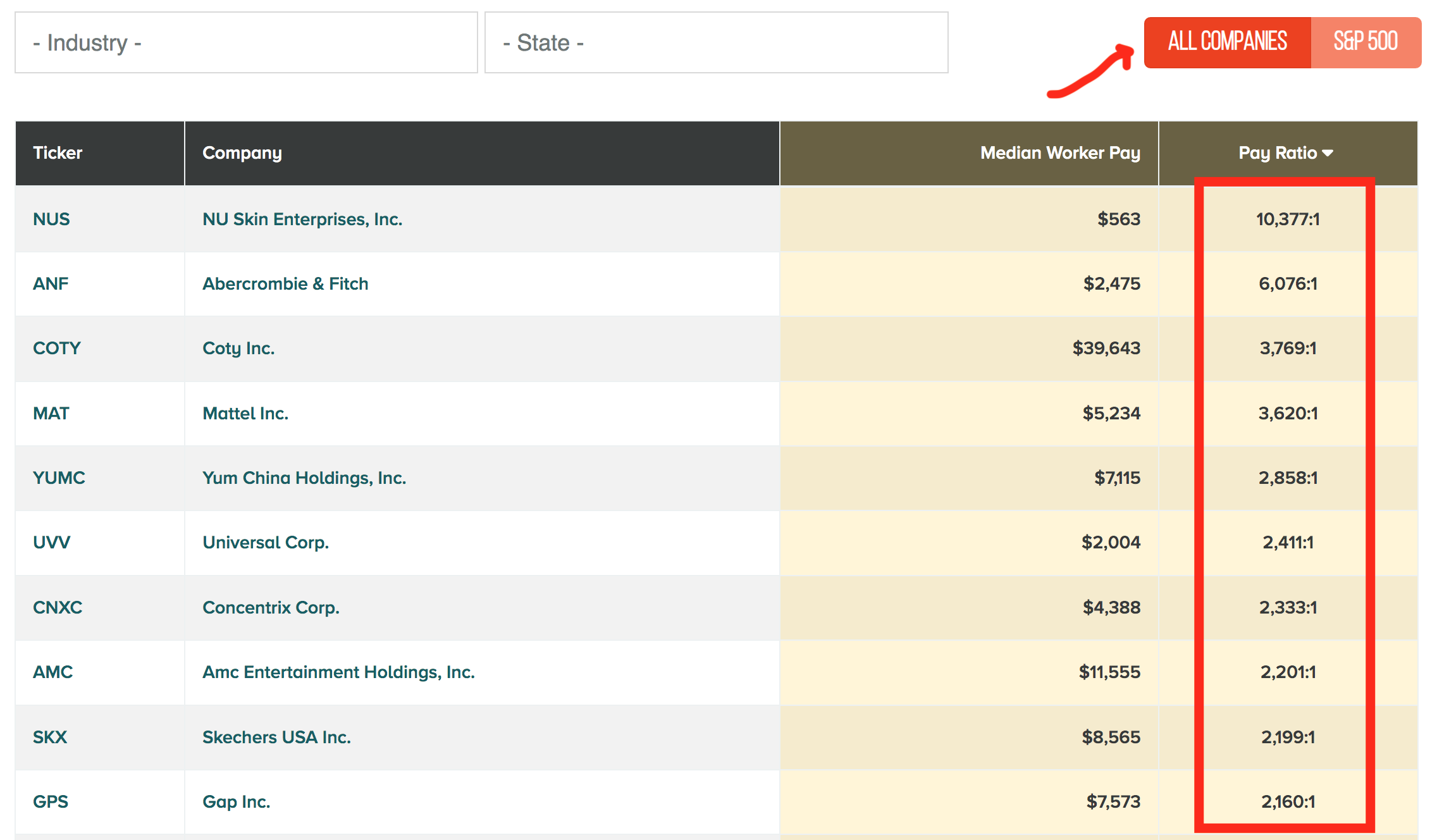Sort by the Pay Ratio column header

click(x=1288, y=153)
